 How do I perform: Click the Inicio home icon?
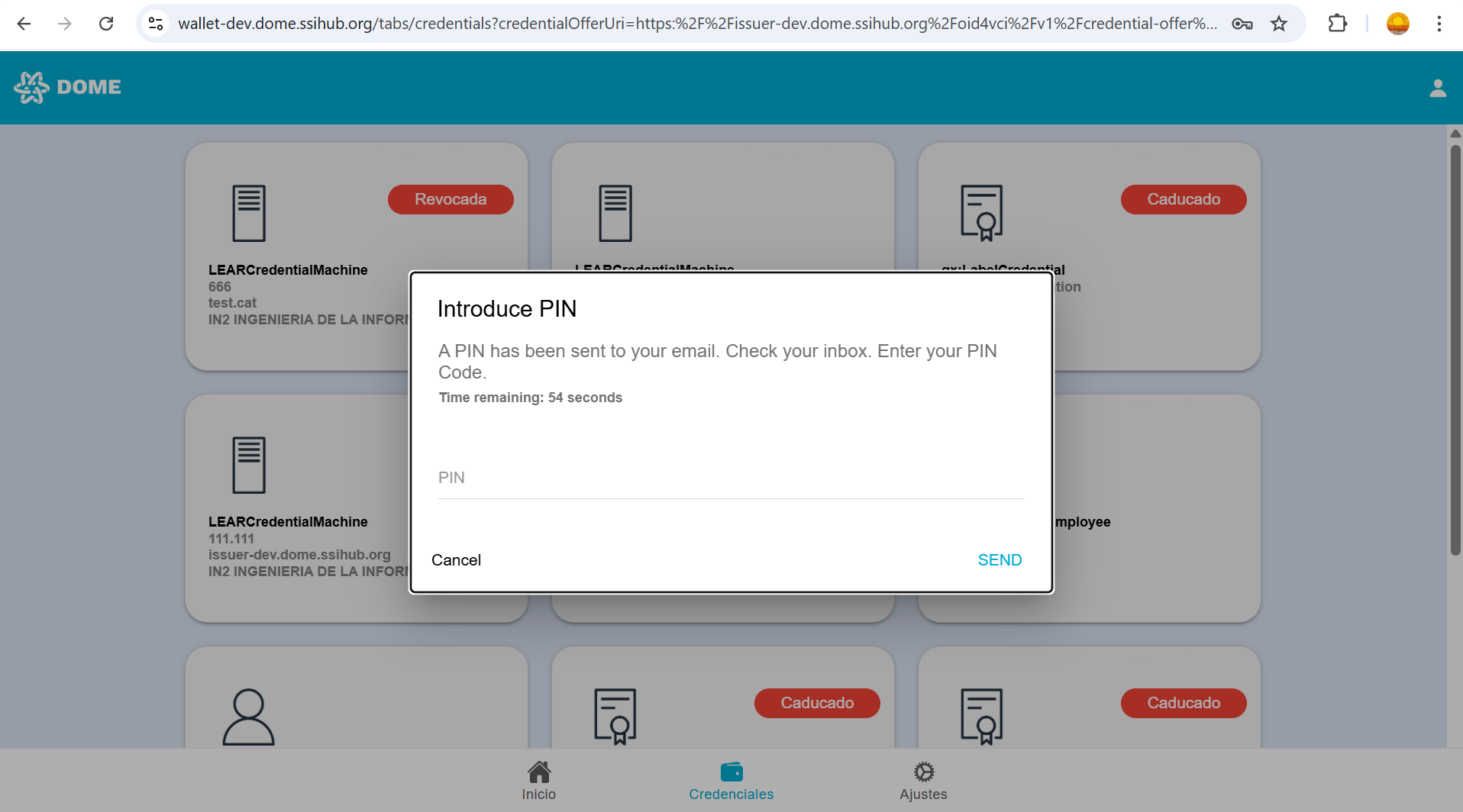pos(539,772)
